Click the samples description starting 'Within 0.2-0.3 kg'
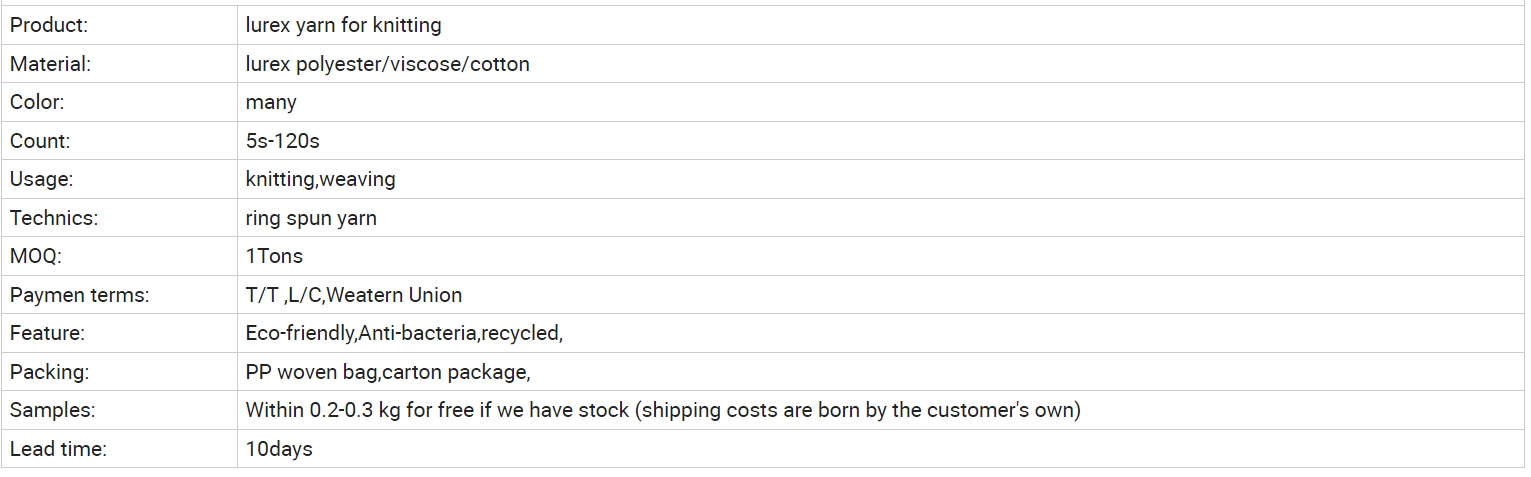The height and width of the screenshot is (477, 1531). click(663, 410)
